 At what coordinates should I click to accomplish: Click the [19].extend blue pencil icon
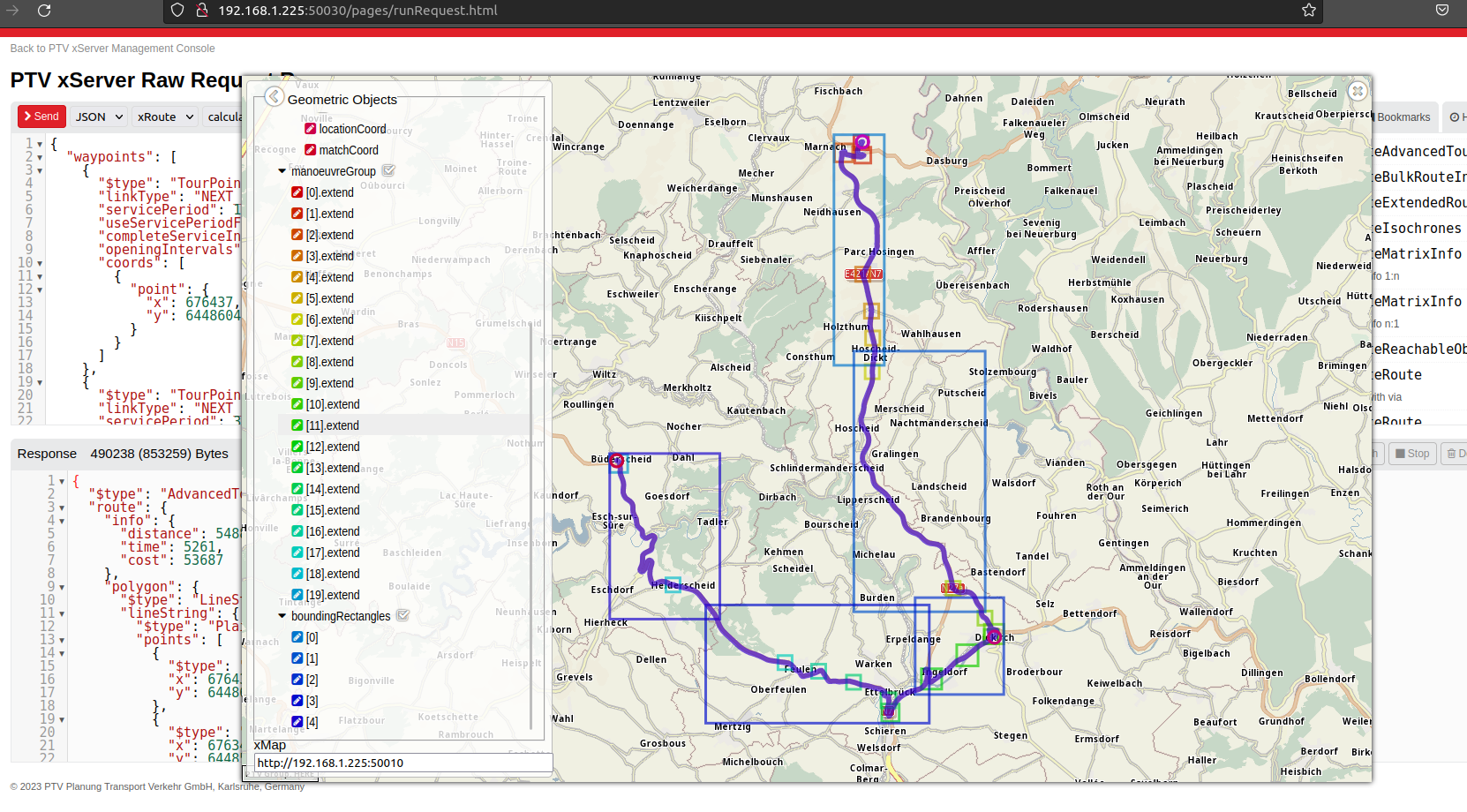click(x=297, y=595)
